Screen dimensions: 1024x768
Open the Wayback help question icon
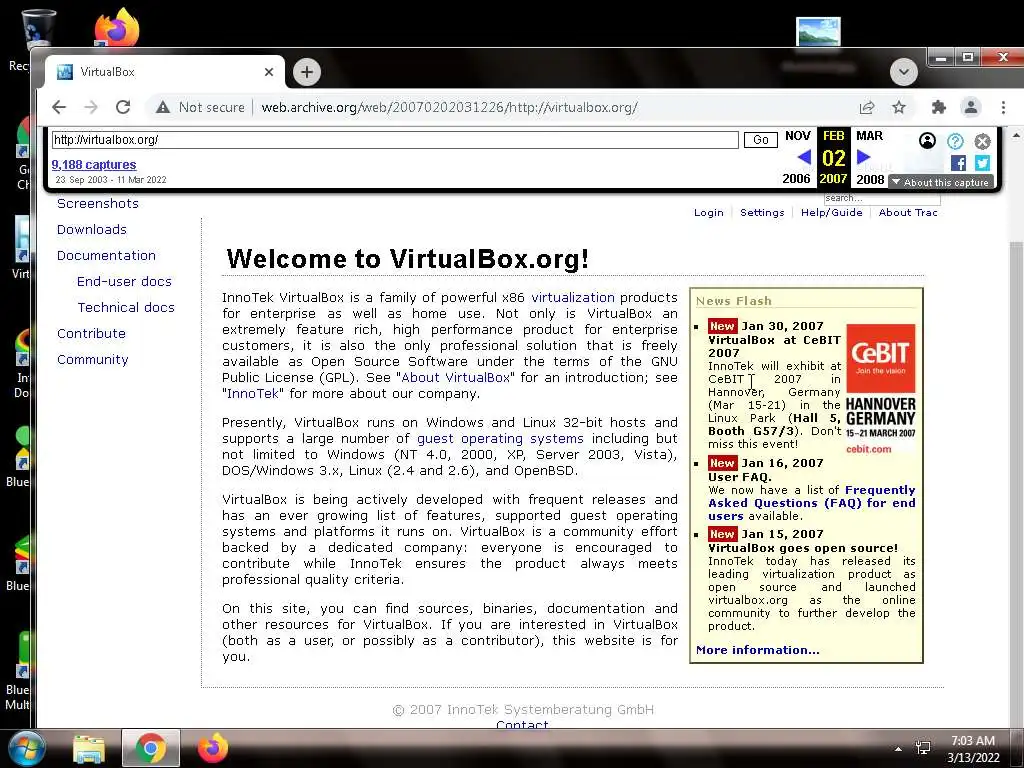(955, 141)
